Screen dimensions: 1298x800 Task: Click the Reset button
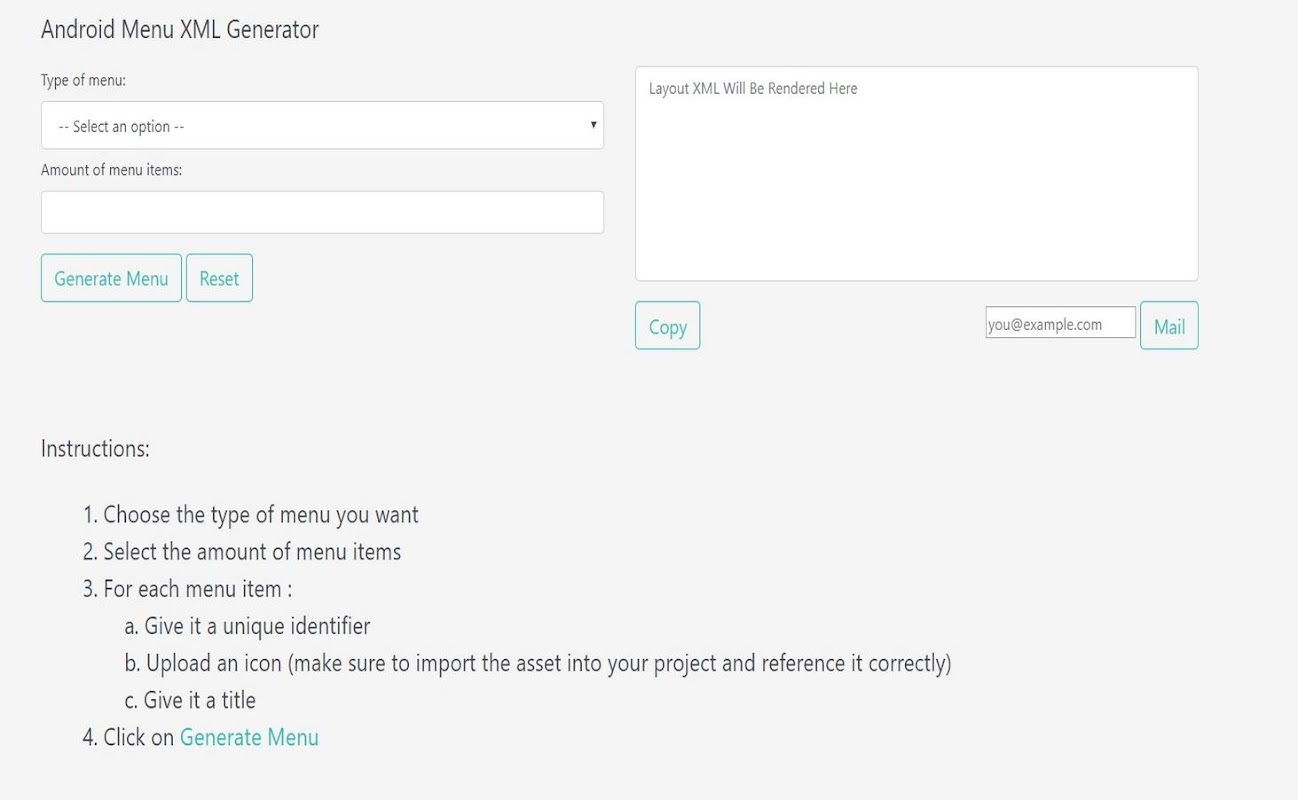[x=219, y=278]
